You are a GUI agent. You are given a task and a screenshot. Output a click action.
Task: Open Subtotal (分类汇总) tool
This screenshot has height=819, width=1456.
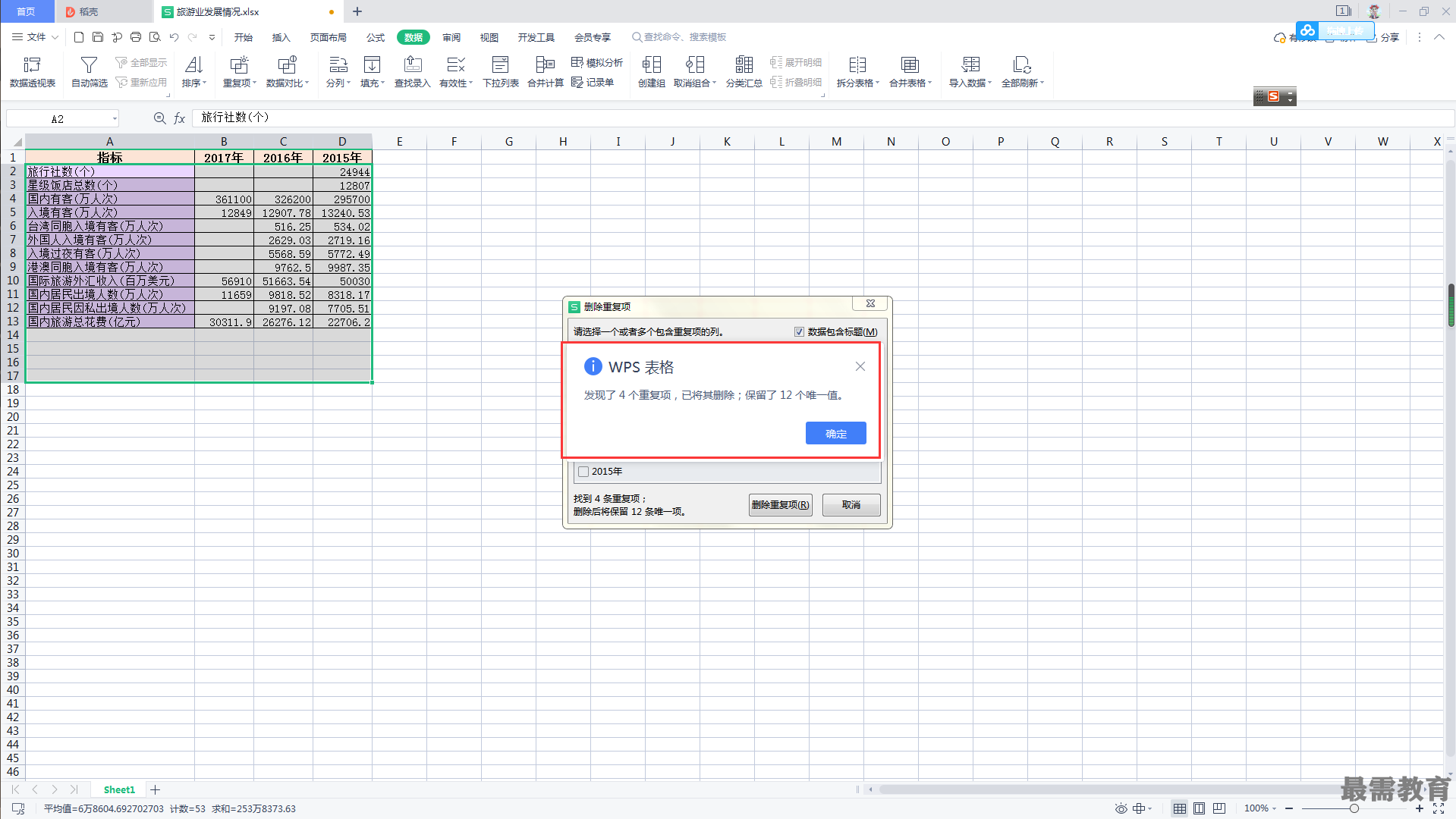(744, 72)
